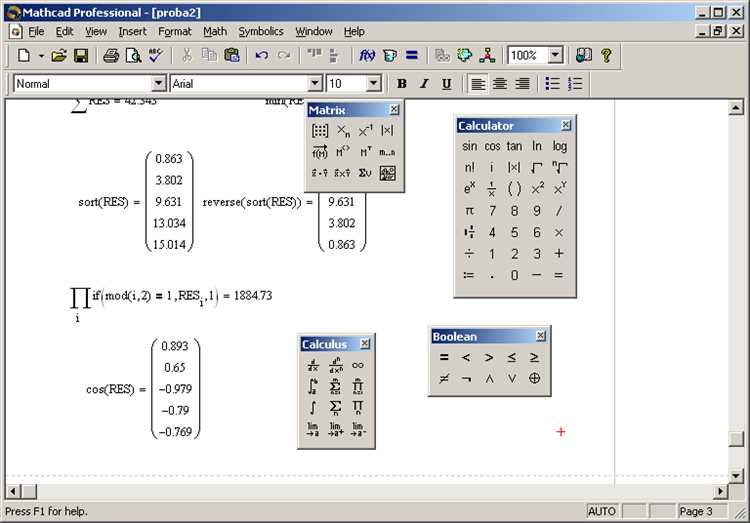Toggle Bold formatting
This screenshot has width=750, height=523.
point(402,84)
